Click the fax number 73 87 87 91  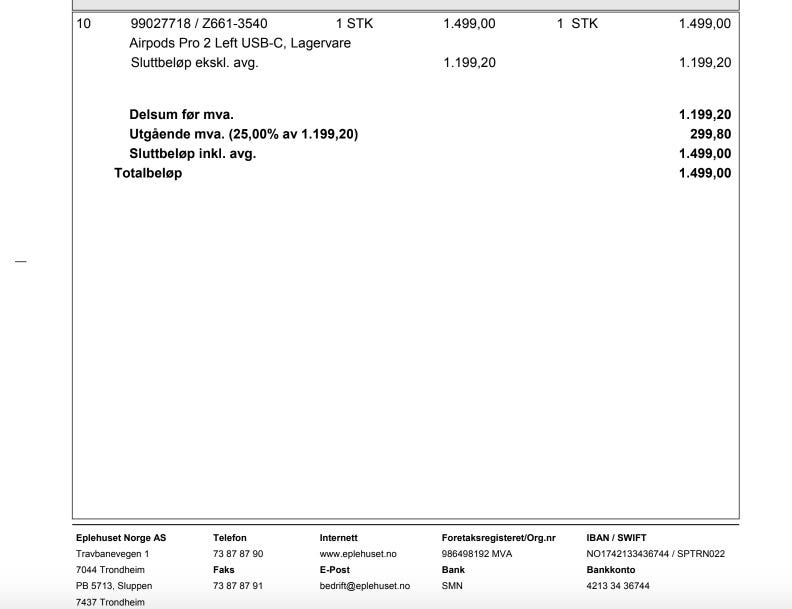[238, 586]
